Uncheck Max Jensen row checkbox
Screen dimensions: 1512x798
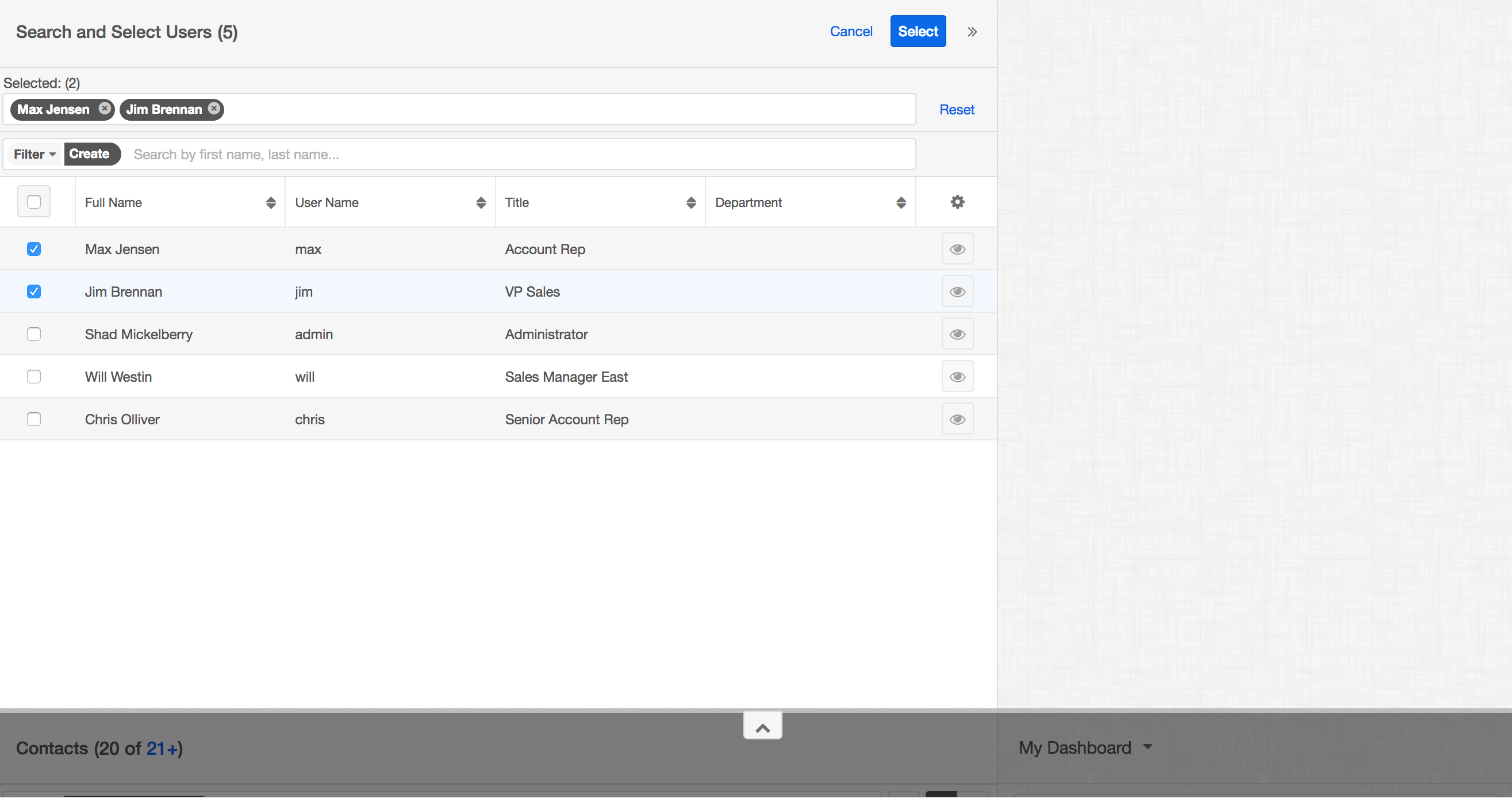click(34, 249)
